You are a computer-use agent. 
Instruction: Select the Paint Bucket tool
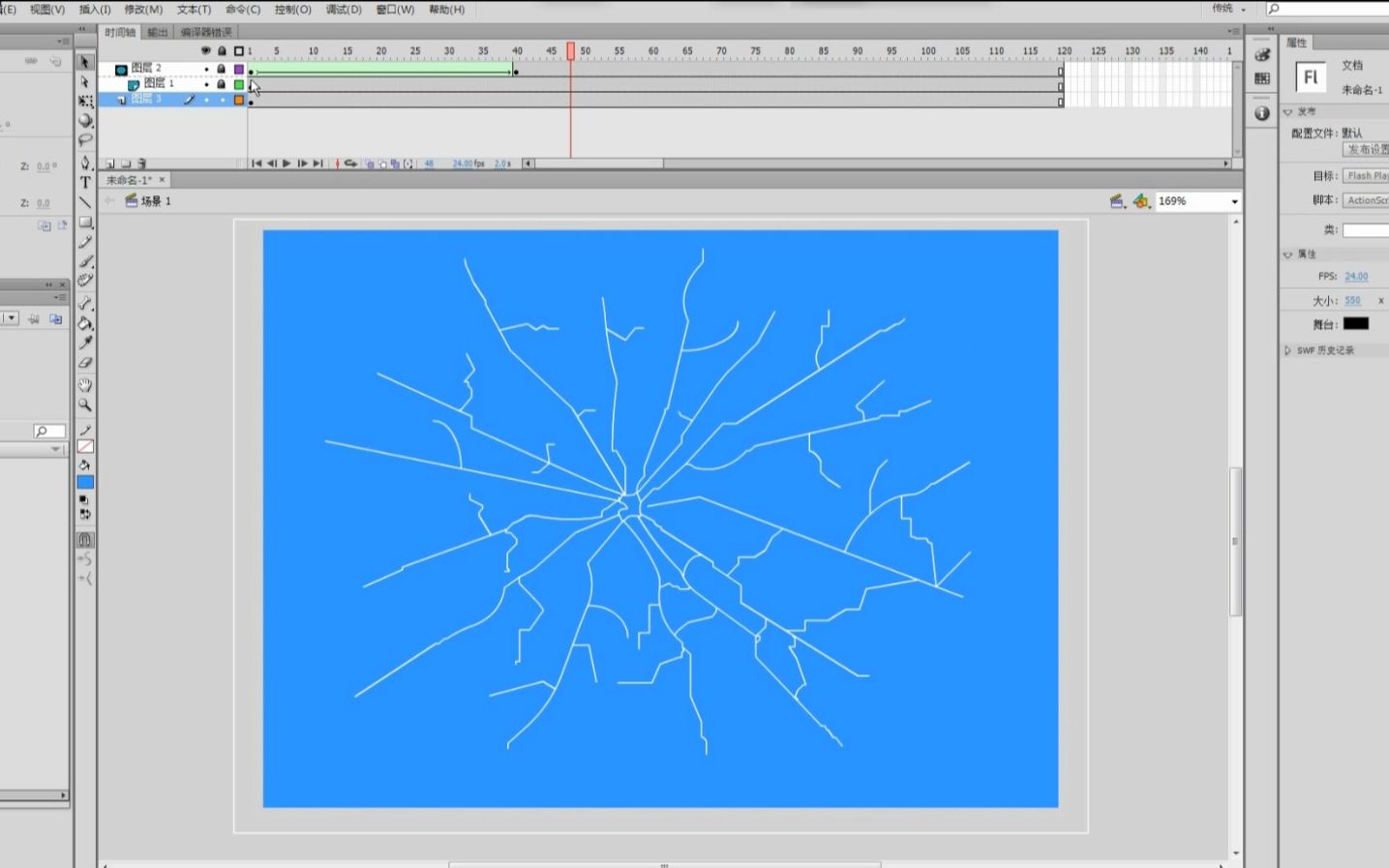tap(85, 323)
